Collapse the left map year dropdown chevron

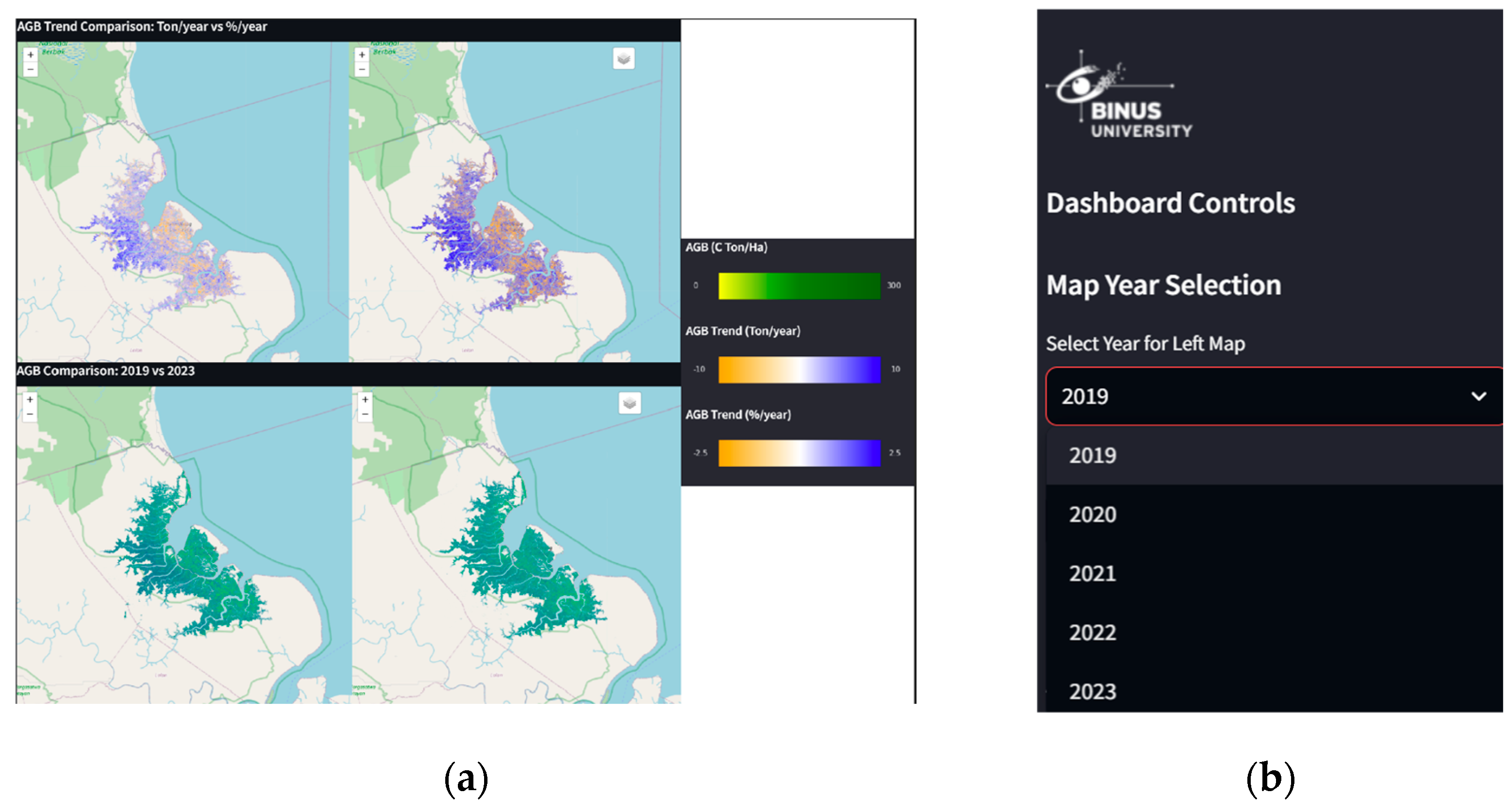tap(1479, 397)
